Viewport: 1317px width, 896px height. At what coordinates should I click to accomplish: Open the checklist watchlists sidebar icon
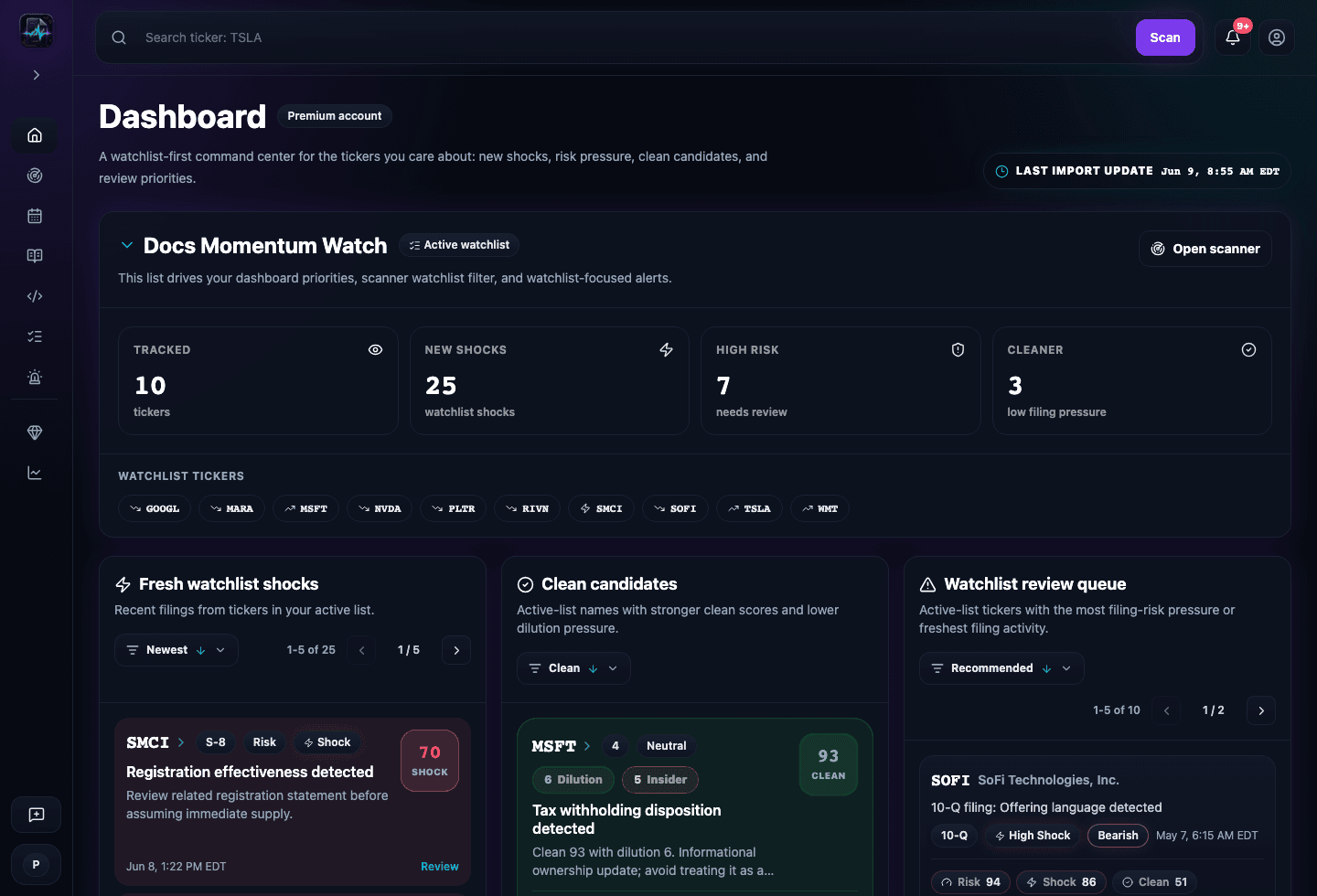(35, 336)
